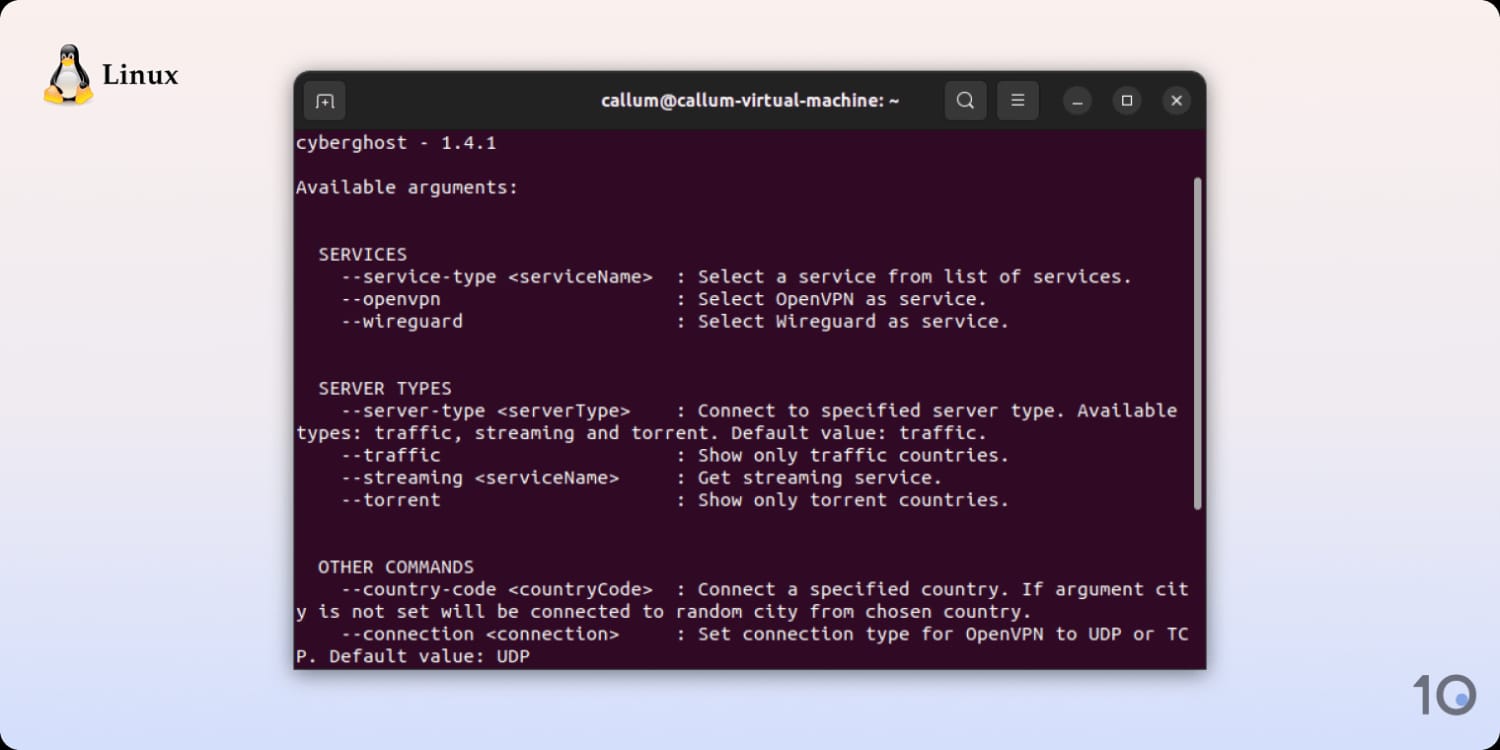Click the OTHER COMMANDS section heading
This screenshot has height=750, width=1500.
coord(396,567)
